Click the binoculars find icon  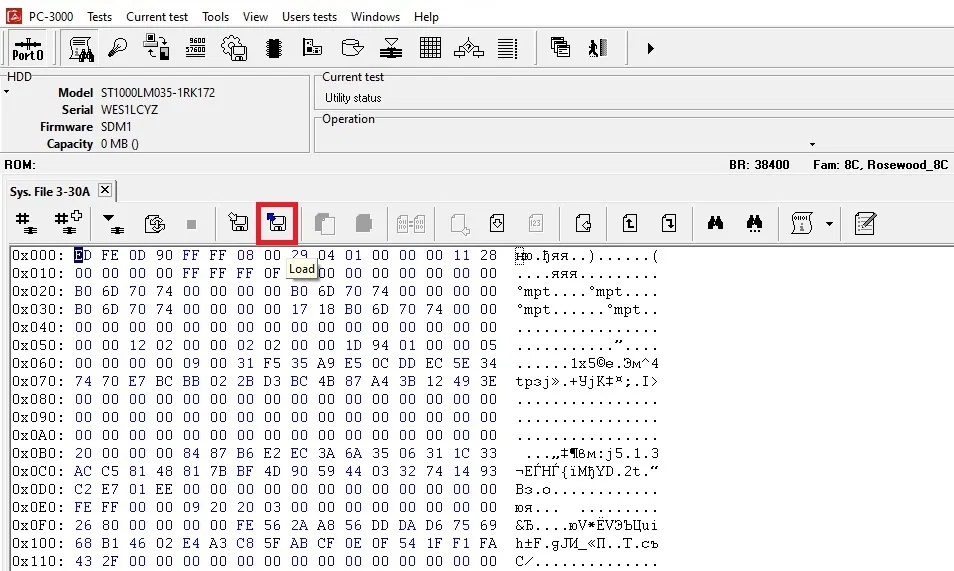715,223
